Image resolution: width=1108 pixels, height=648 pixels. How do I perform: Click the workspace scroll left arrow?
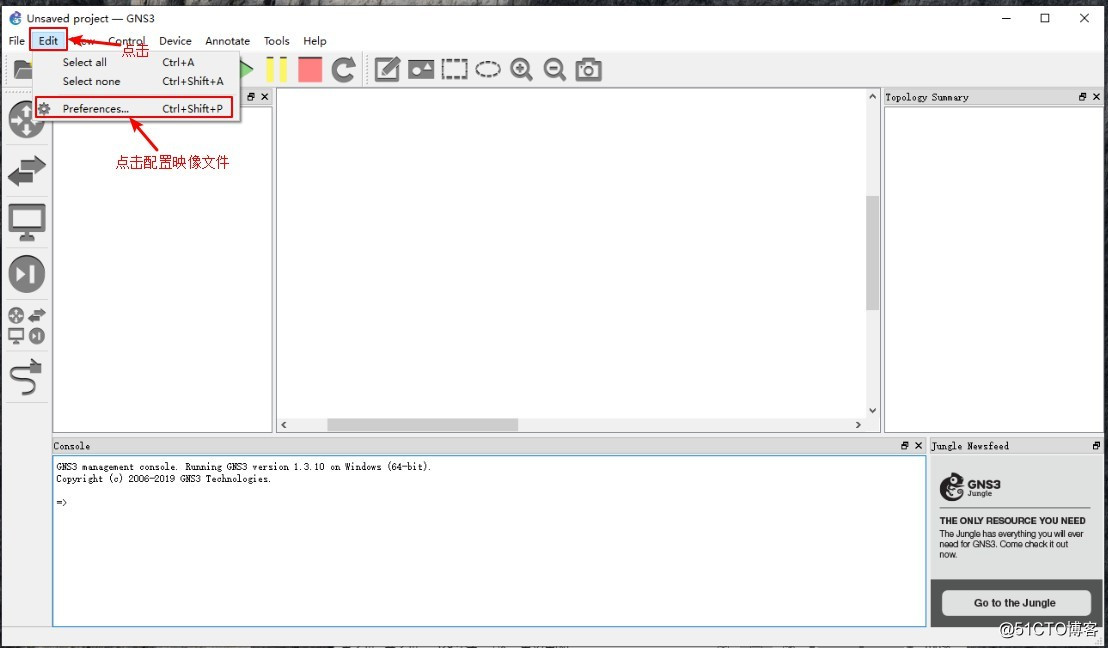click(284, 425)
